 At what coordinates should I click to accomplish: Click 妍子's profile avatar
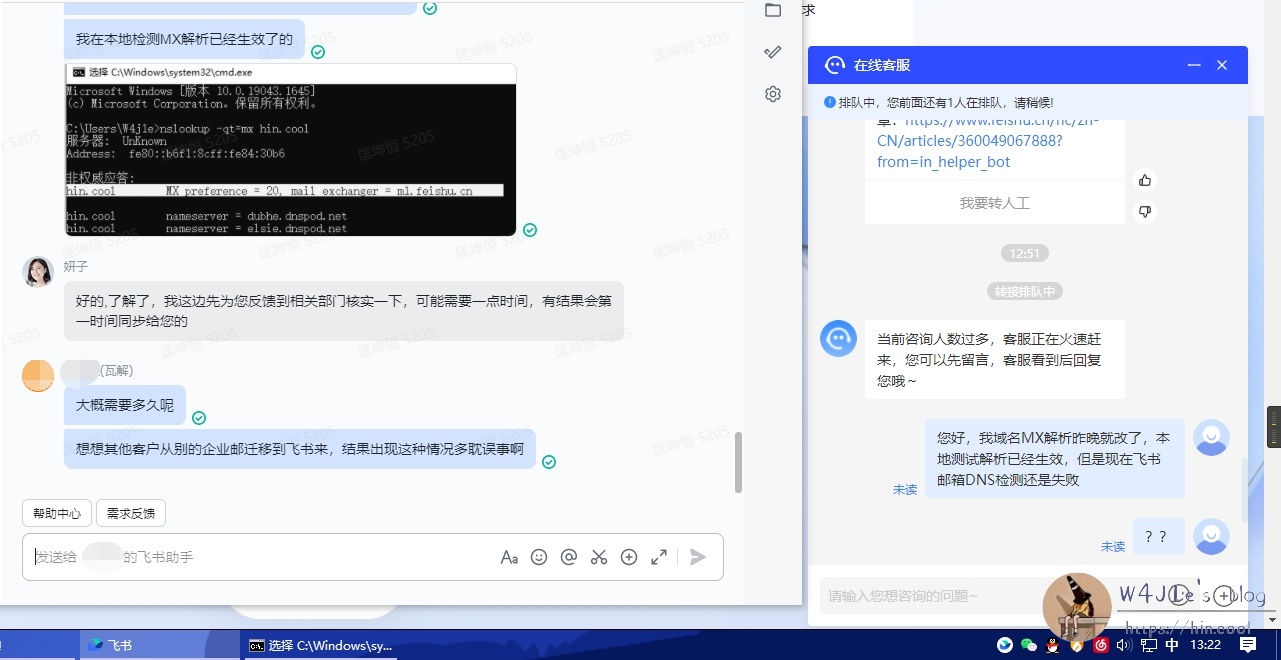(38, 272)
